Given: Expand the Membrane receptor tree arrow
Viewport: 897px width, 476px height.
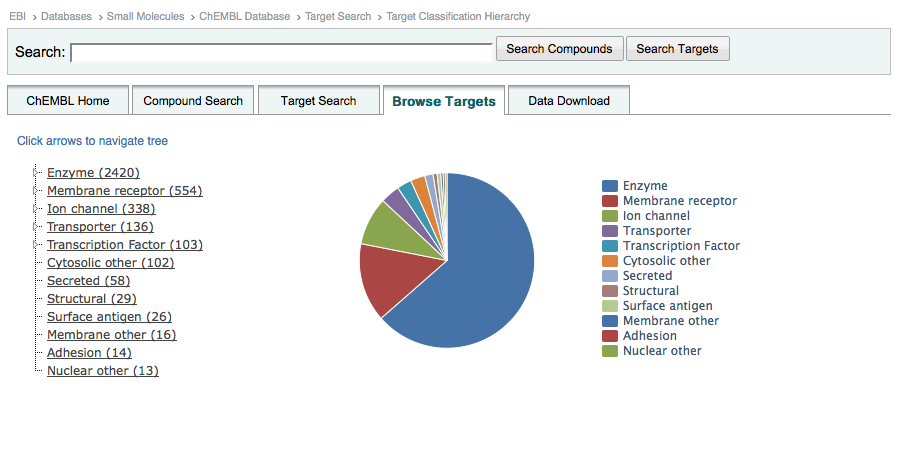Looking at the screenshot, I should pyautogui.click(x=35, y=191).
